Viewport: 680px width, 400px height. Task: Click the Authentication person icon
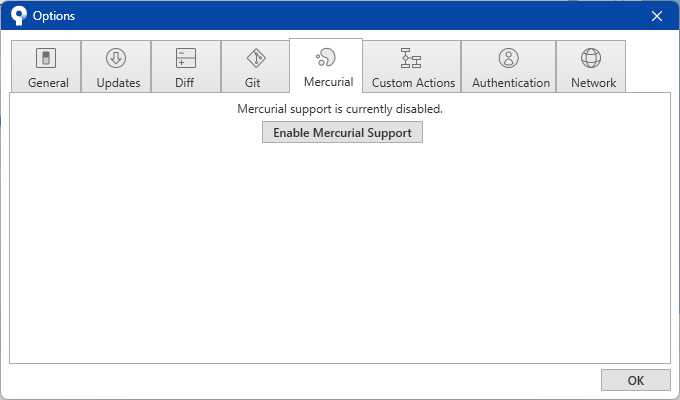pyautogui.click(x=509, y=58)
